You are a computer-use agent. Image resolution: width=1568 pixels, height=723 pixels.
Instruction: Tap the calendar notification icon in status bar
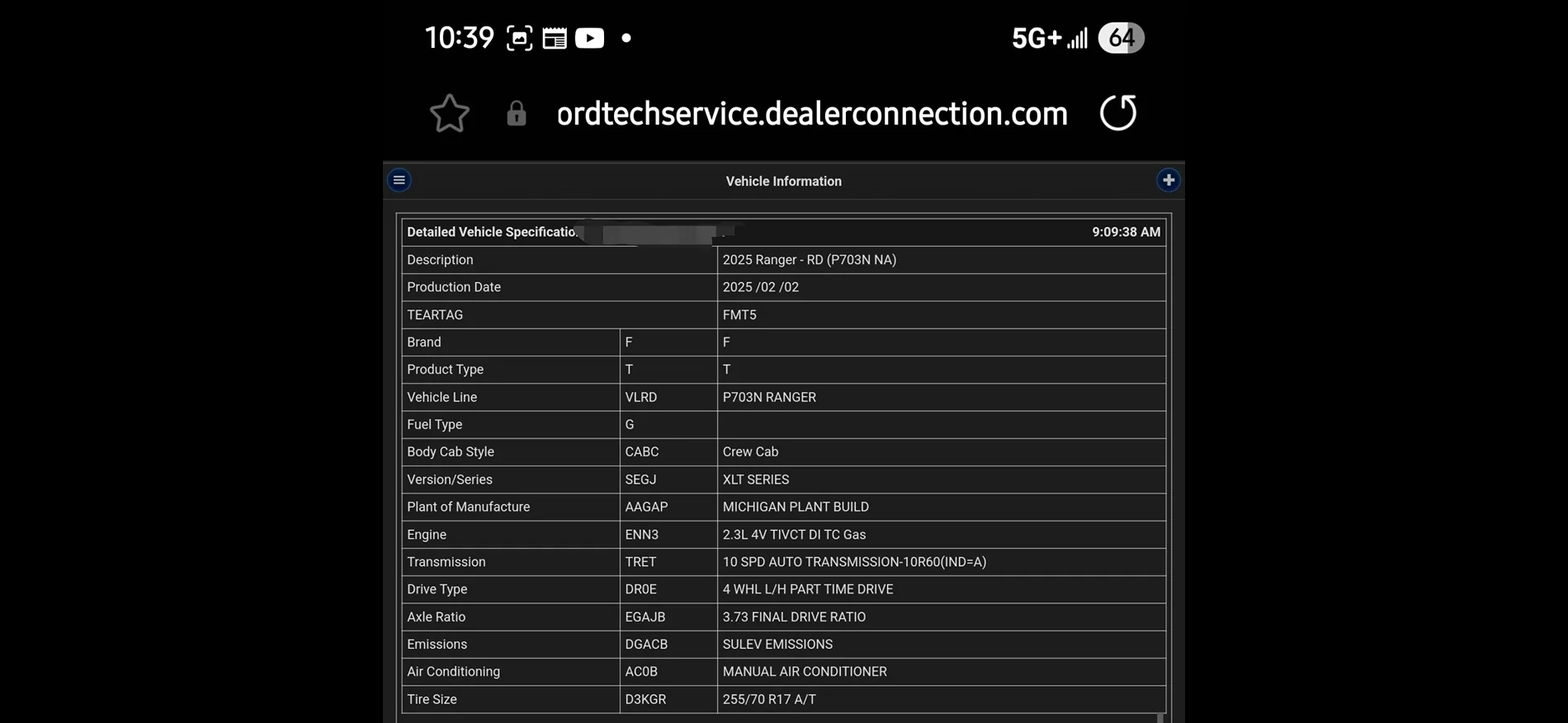(555, 38)
